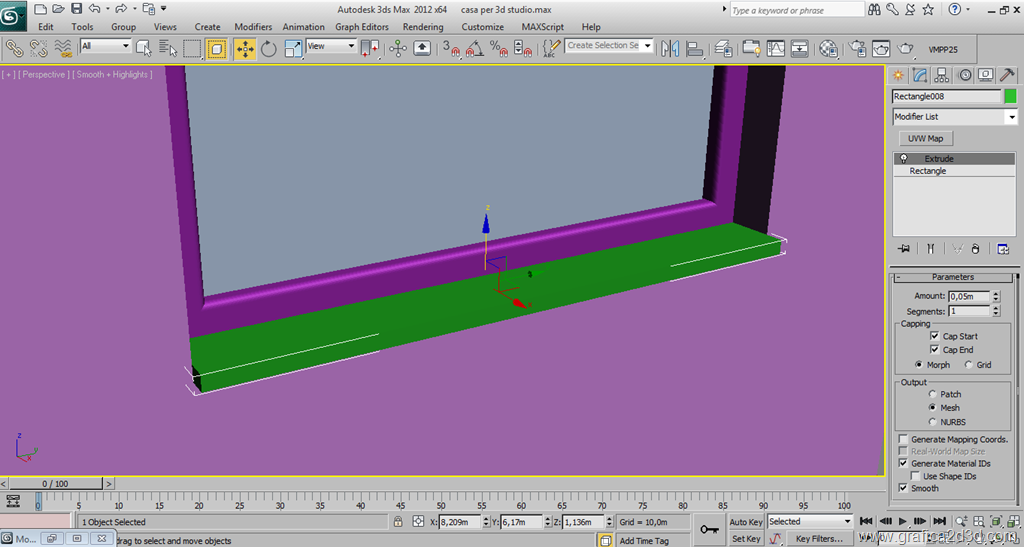
Task: Open the Hierarchy panel tab
Action: coord(942,75)
